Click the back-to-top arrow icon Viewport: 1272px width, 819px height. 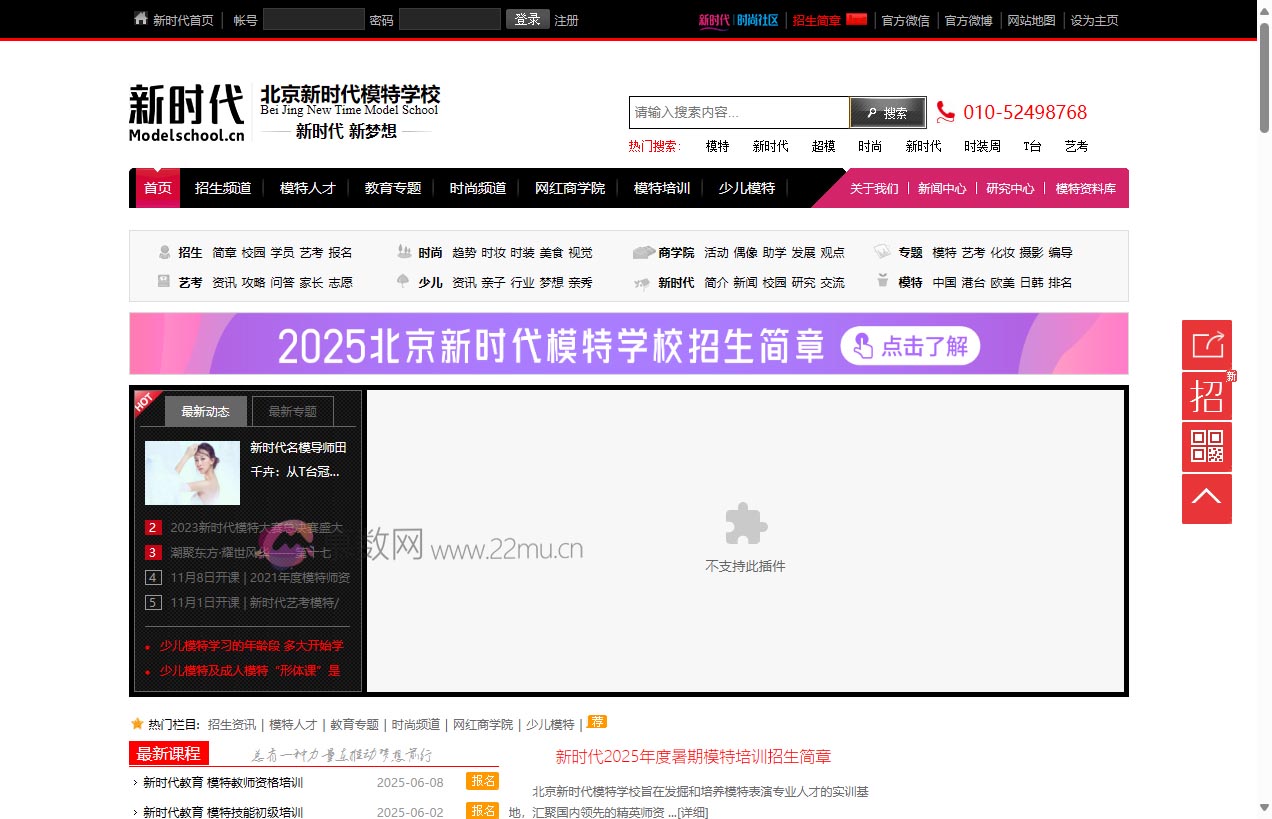(1206, 498)
